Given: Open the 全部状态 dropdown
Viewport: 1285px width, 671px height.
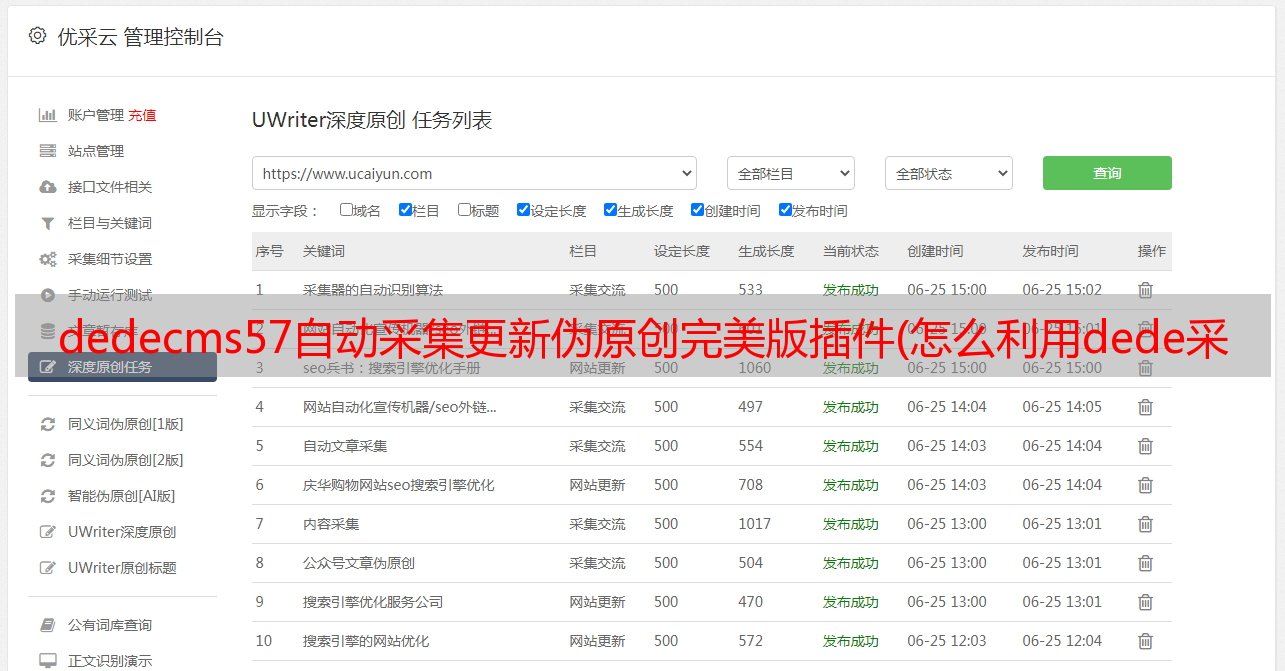Looking at the screenshot, I should (949, 173).
